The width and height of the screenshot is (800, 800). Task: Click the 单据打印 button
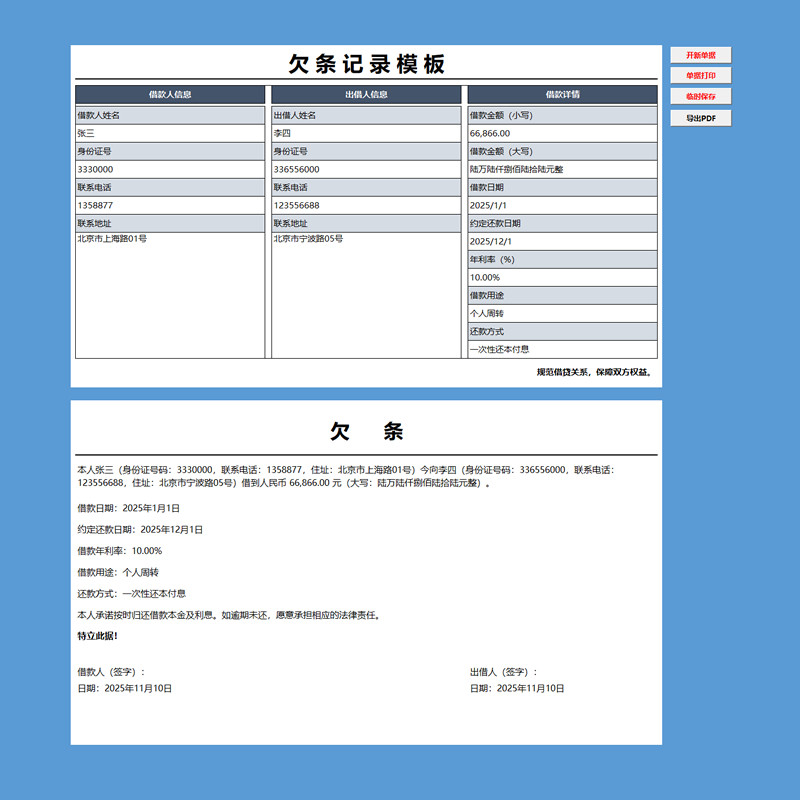point(701,76)
